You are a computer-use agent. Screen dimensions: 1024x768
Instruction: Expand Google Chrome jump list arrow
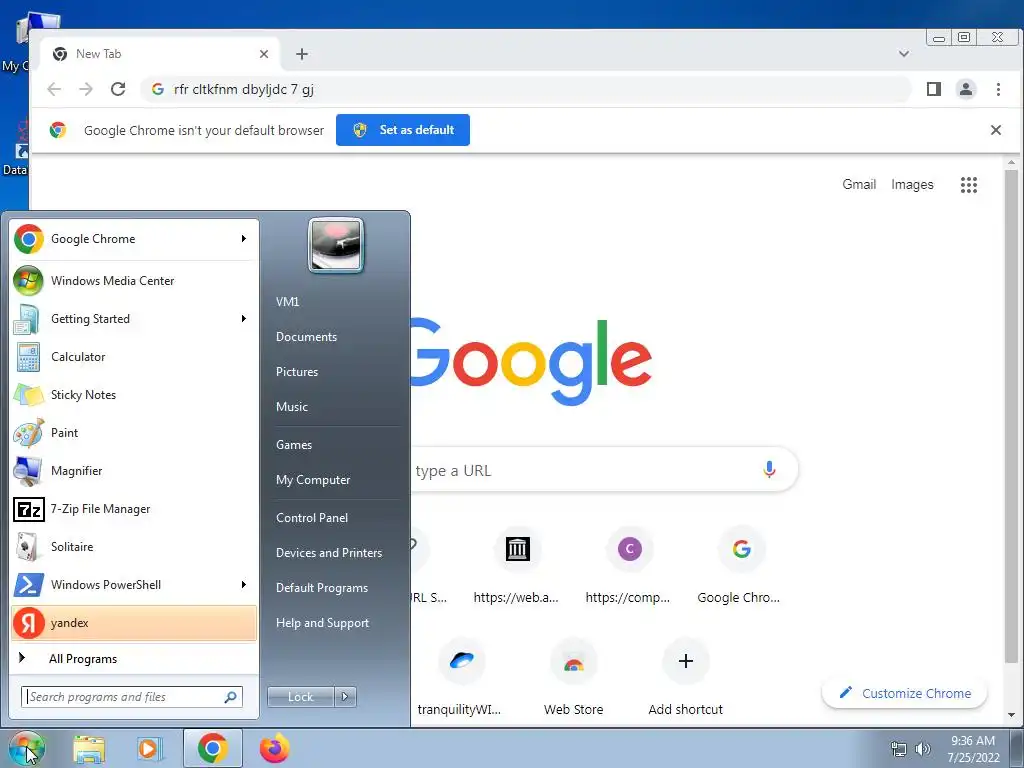click(244, 239)
